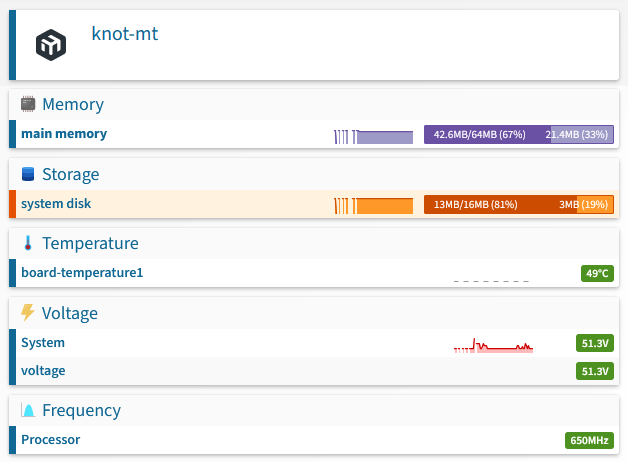Viewport: 628px width, 462px height.
Task: Click the Voltage lightning bolt icon
Action: [x=28, y=313]
